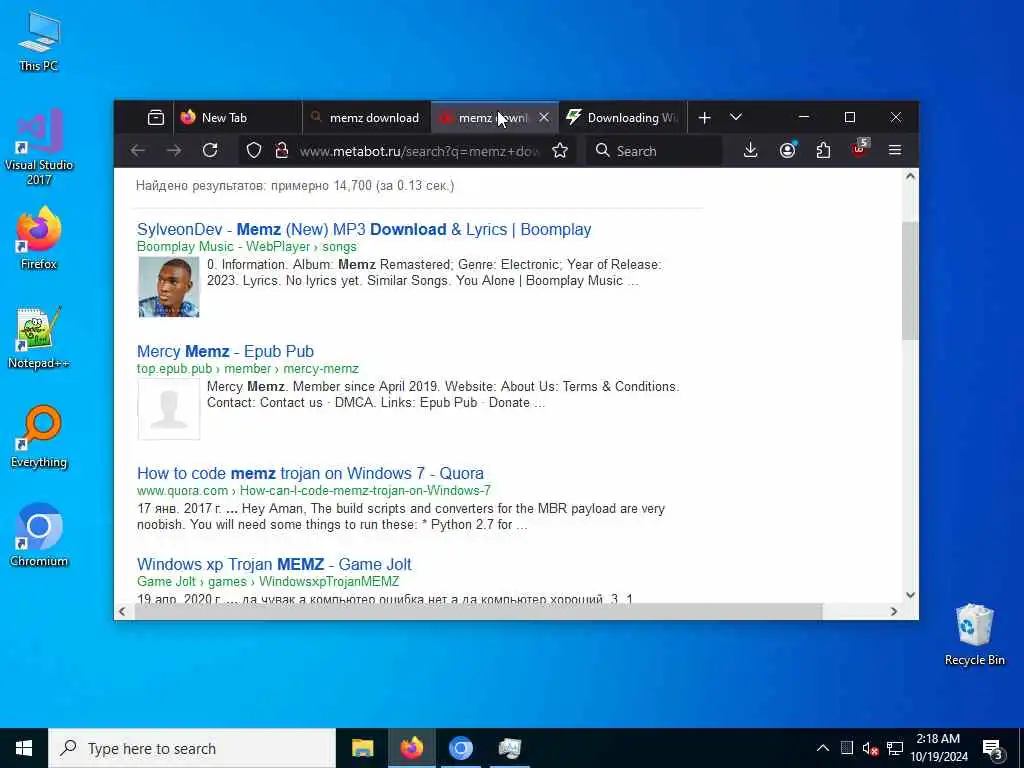Go forward one page in Firefox
This screenshot has height=768, width=1024.
(174, 151)
